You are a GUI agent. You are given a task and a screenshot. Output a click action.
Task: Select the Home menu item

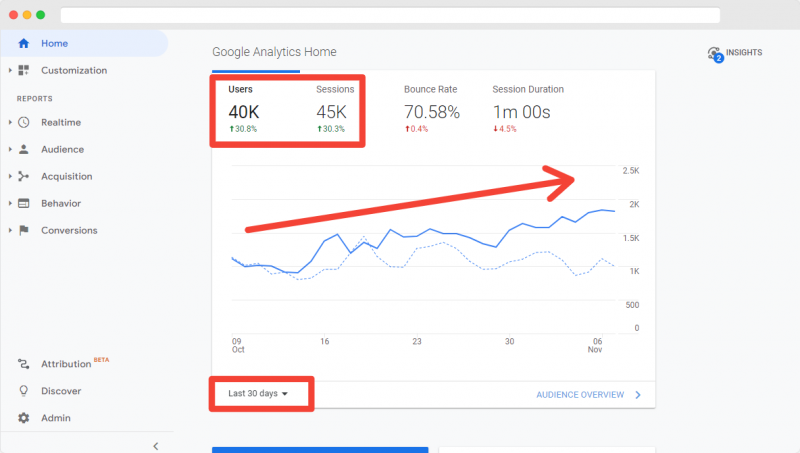(84, 43)
